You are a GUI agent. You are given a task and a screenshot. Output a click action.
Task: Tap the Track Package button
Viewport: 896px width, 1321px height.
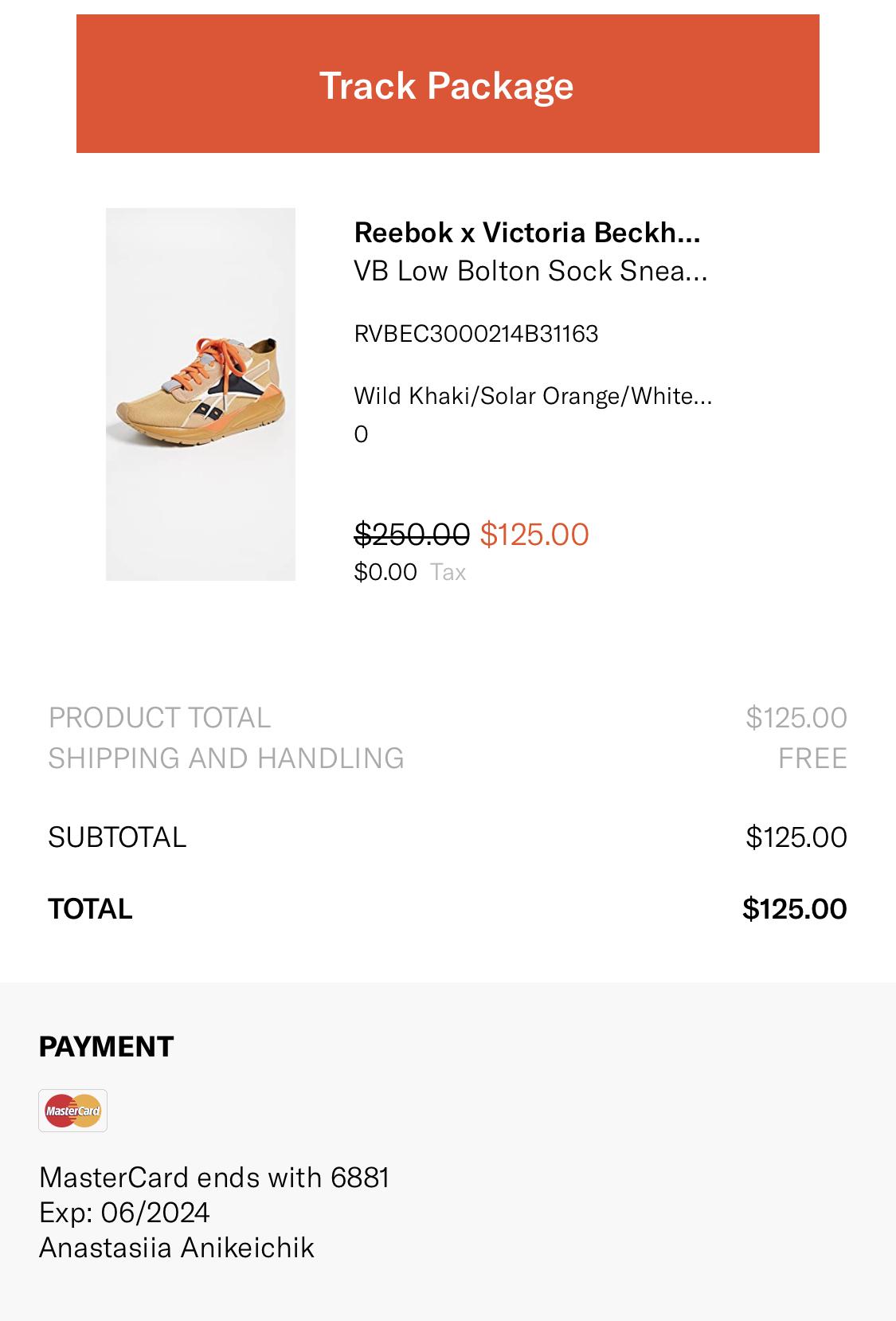448,84
